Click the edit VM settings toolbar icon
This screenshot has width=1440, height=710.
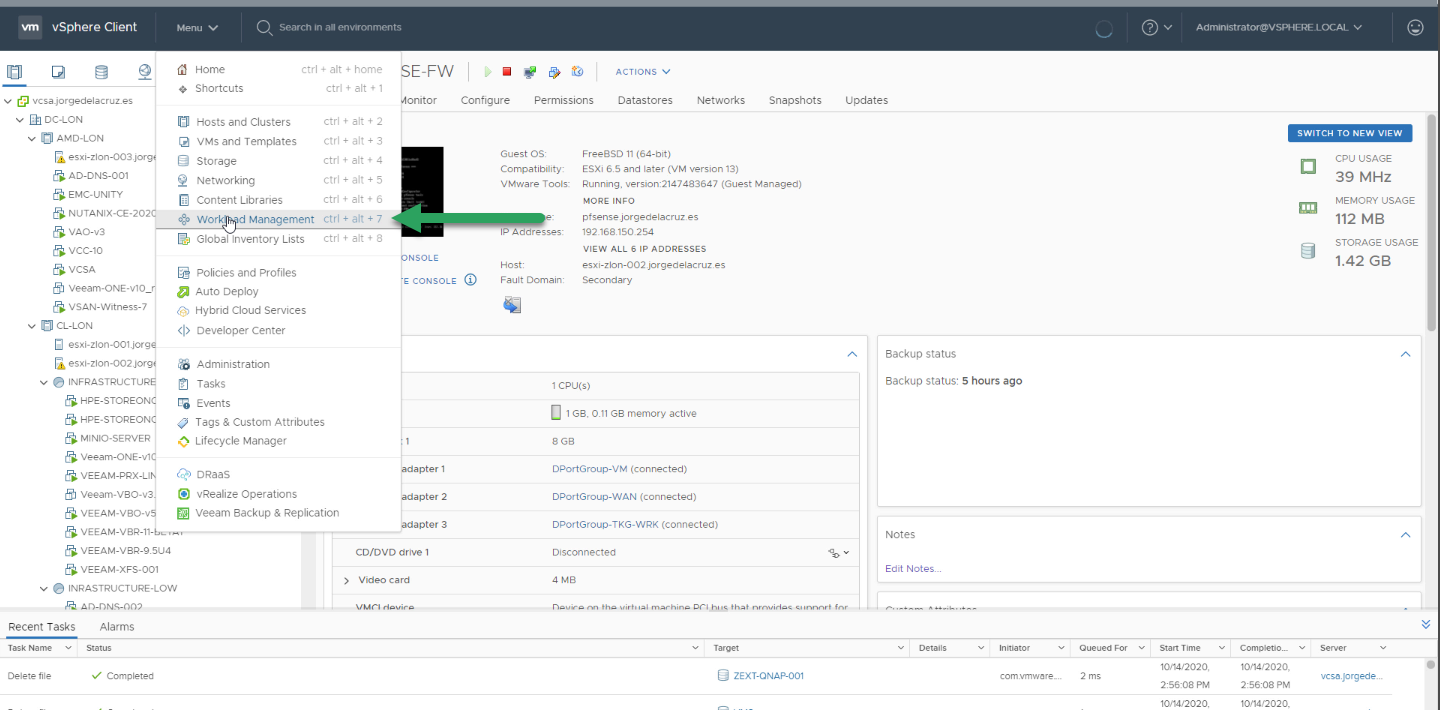click(x=554, y=72)
